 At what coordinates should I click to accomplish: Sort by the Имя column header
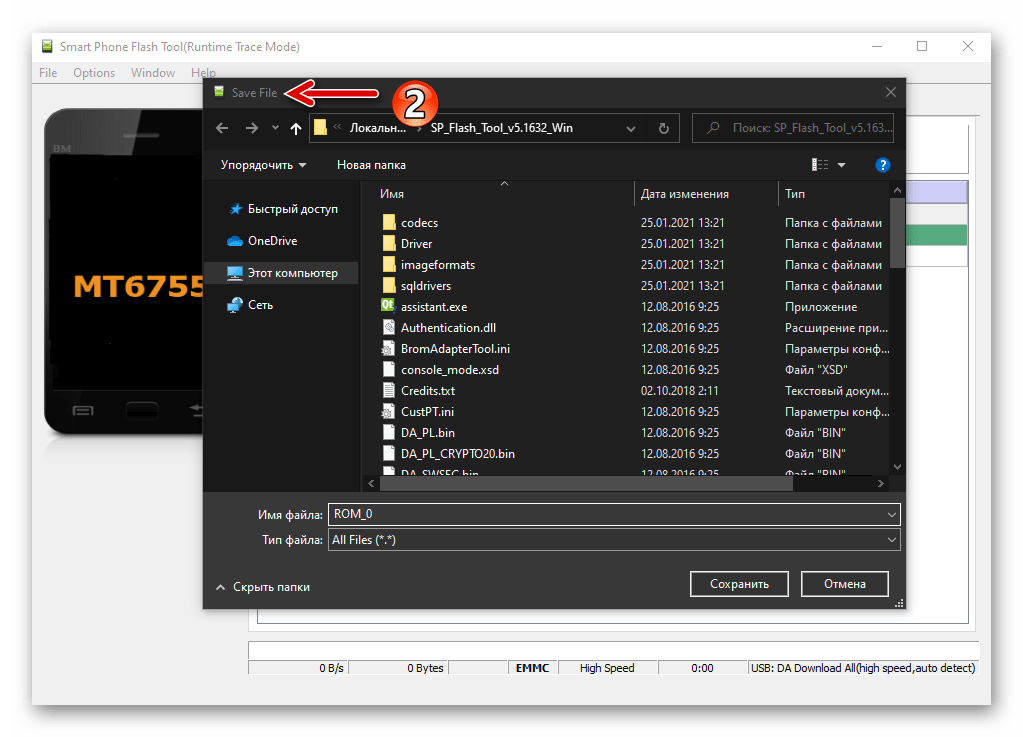392,194
